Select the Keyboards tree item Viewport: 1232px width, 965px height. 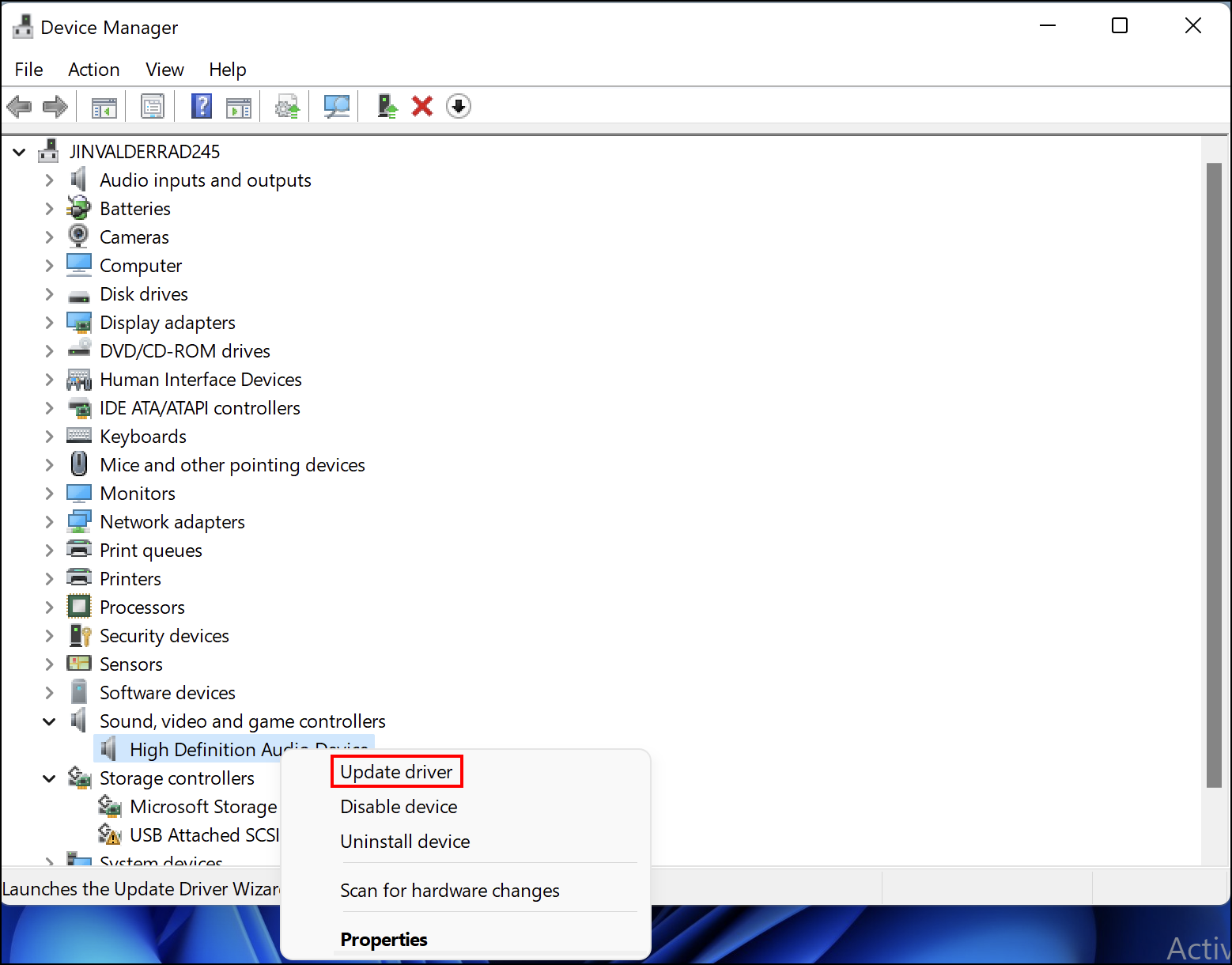click(x=143, y=437)
